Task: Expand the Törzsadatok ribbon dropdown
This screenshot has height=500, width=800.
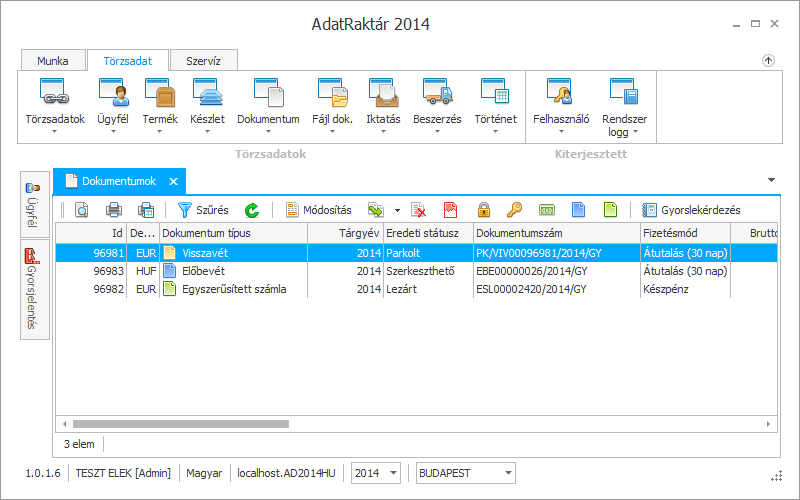Action: click(x=54, y=130)
